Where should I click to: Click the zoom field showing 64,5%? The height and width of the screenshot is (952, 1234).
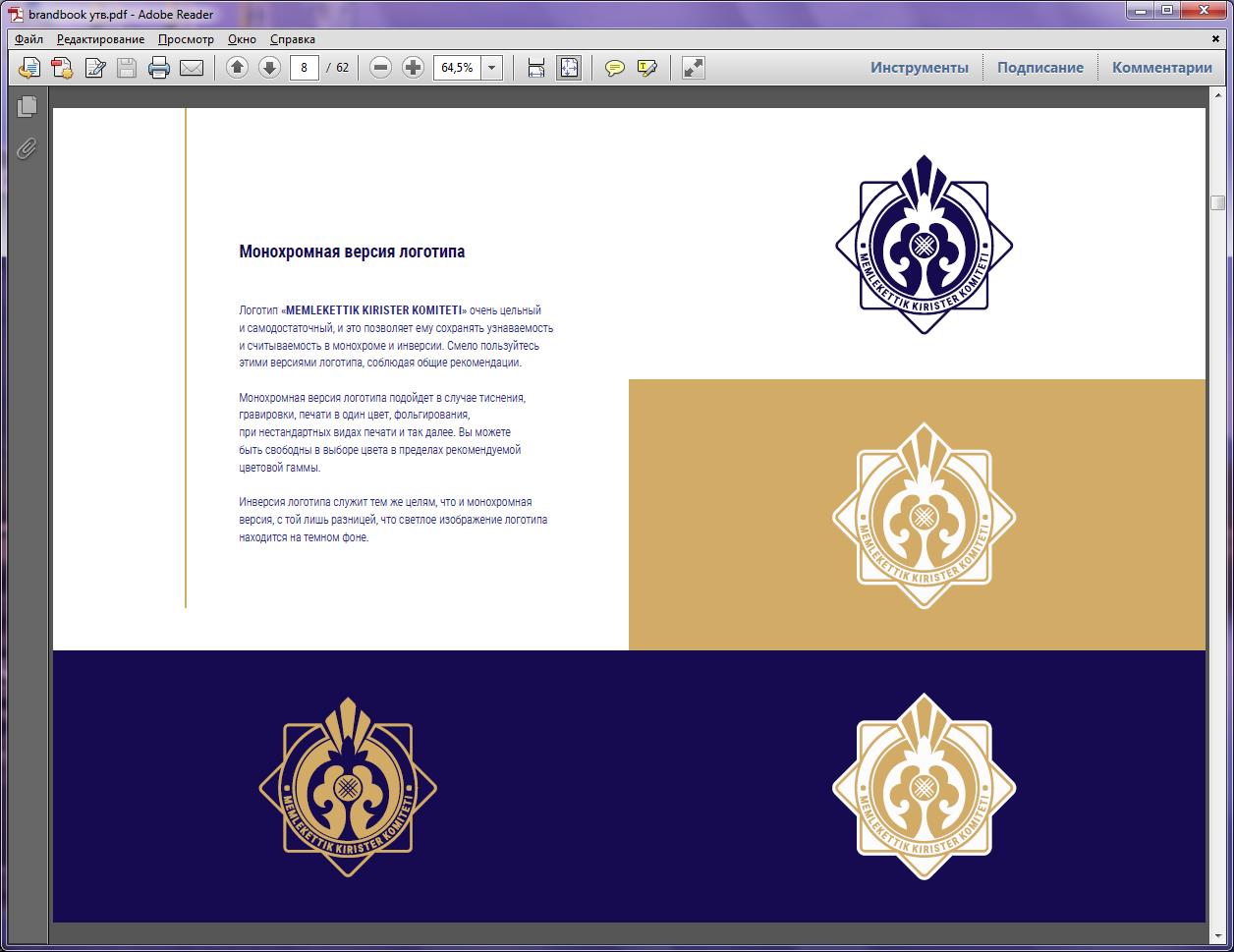457,68
